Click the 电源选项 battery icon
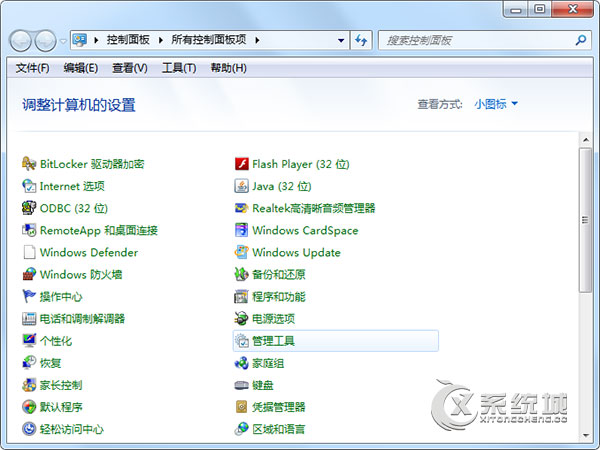This screenshot has height=450, width=600. (241, 319)
